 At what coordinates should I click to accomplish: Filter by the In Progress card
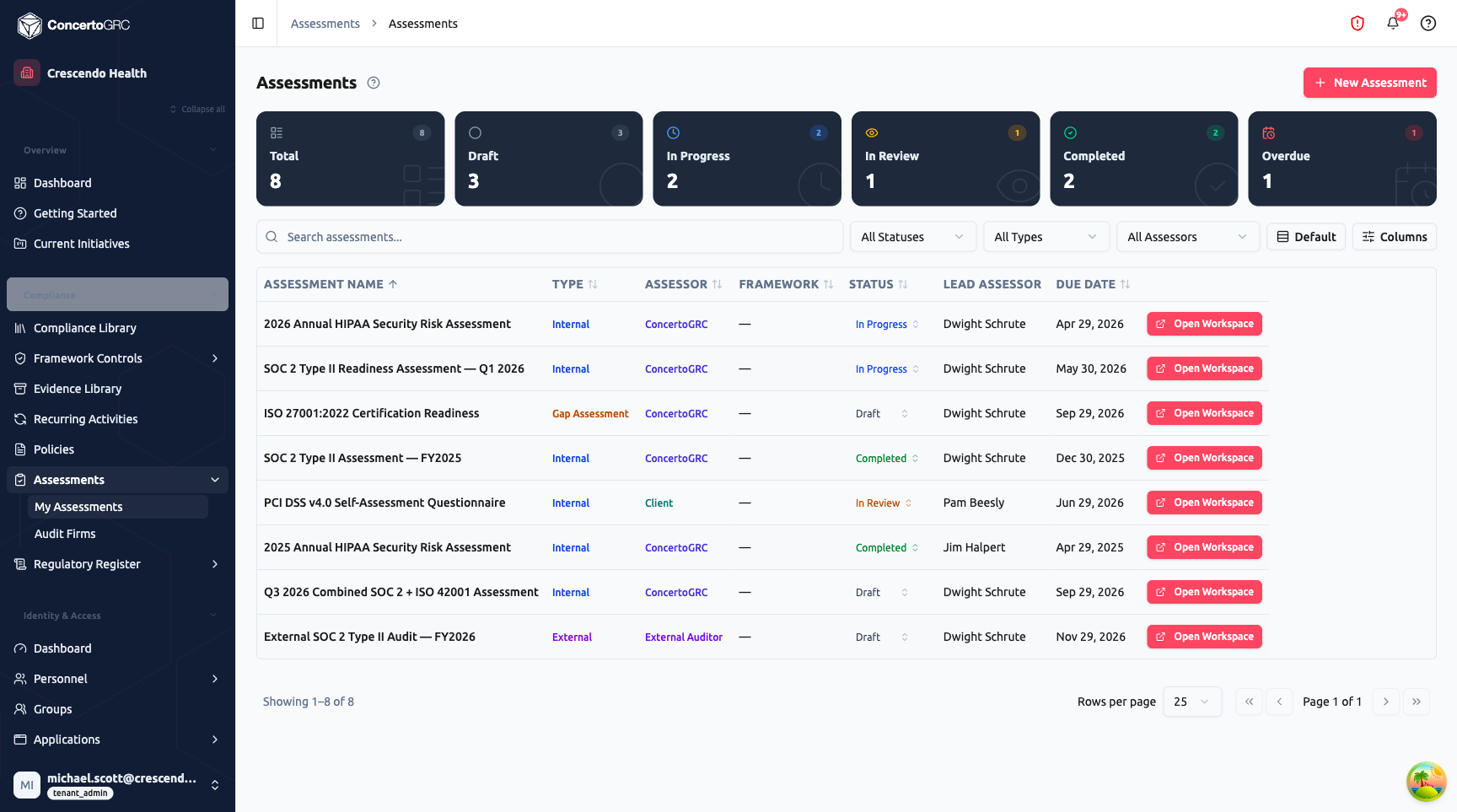pos(747,159)
